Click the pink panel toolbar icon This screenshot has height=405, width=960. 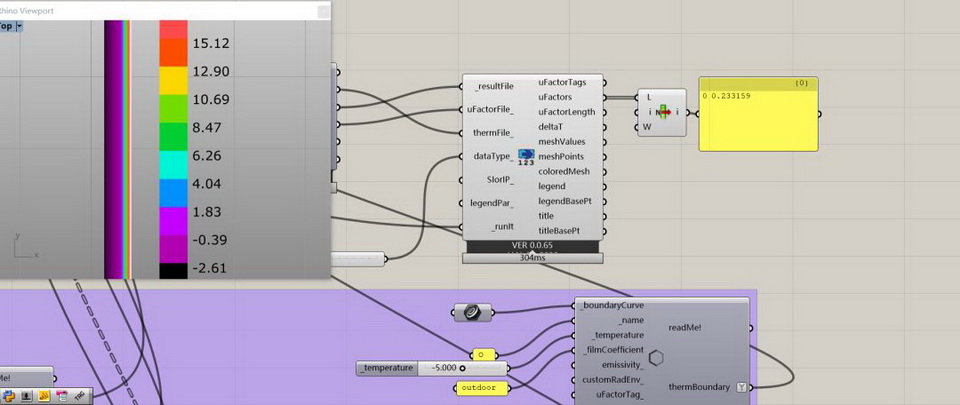(62, 397)
